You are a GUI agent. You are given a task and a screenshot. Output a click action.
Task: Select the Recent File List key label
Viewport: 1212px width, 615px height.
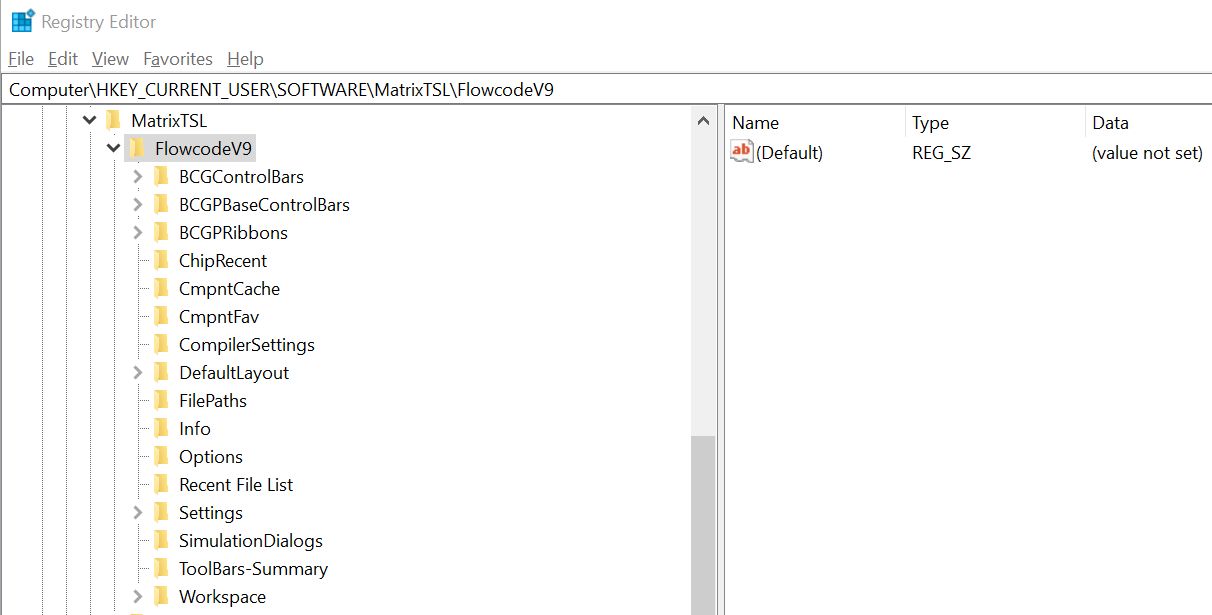point(236,485)
